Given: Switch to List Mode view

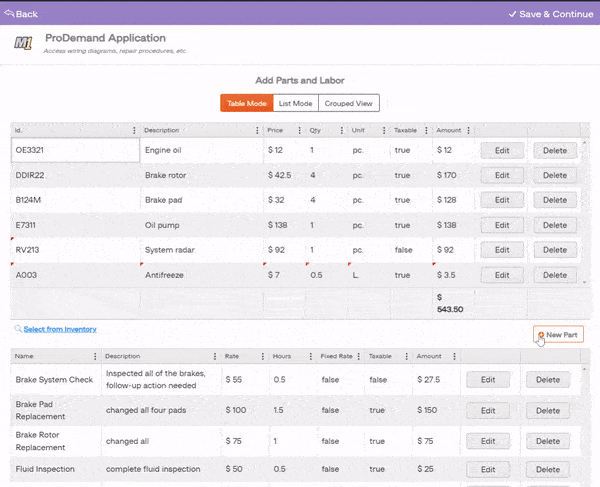Looking at the screenshot, I should 295,103.
